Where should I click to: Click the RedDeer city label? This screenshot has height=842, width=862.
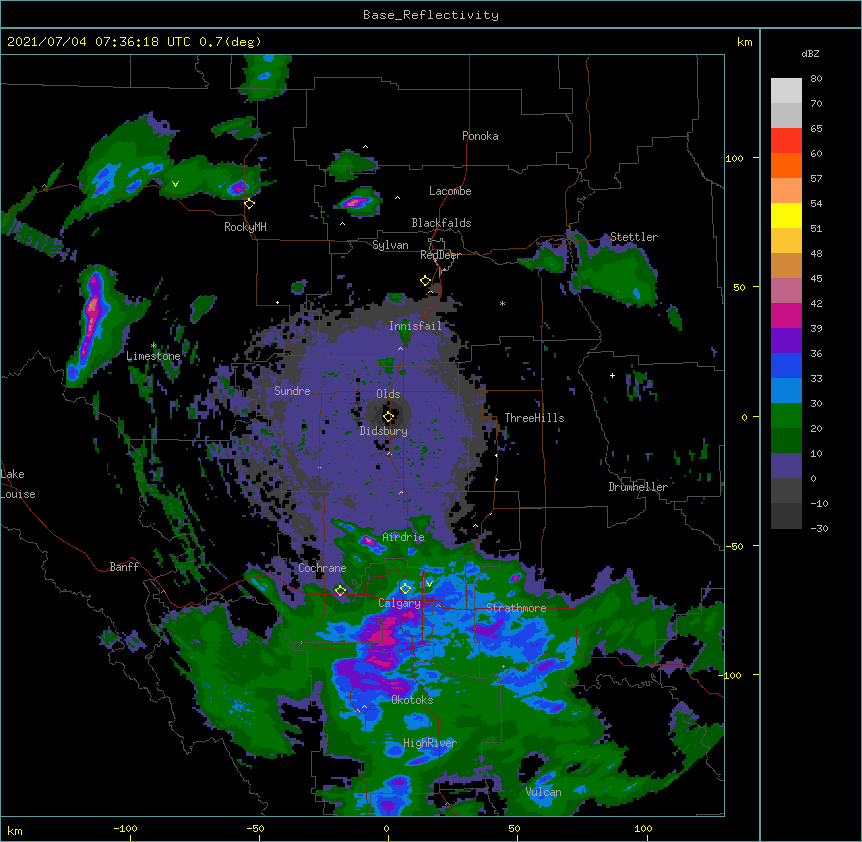coord(440,255)
